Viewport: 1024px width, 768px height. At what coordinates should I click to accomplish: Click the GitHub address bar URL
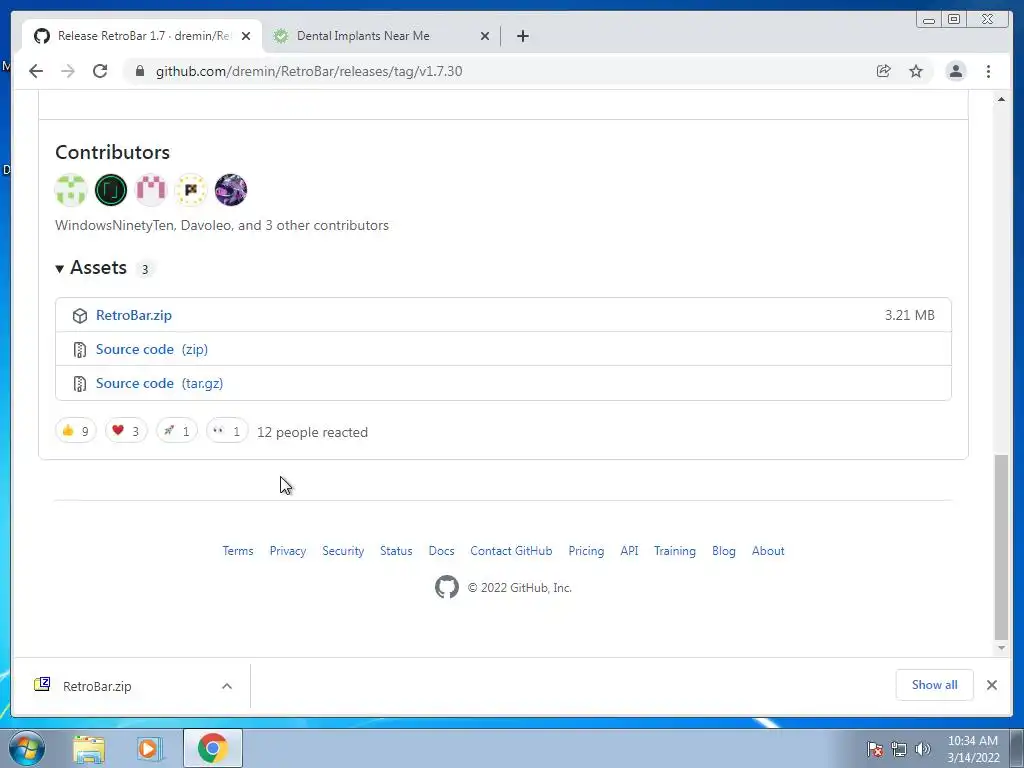309,71
